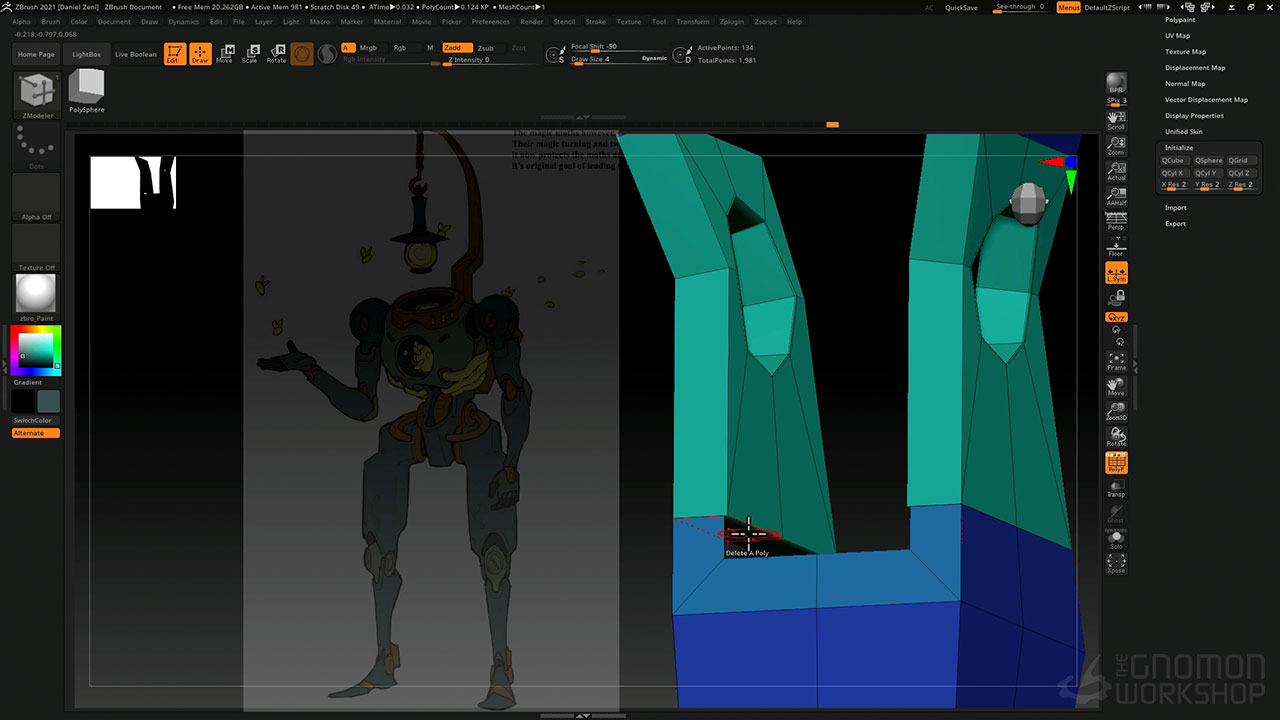Screen dimensions: 1280x720
Task: Open the Stroke menu
Action: point(595,21)
